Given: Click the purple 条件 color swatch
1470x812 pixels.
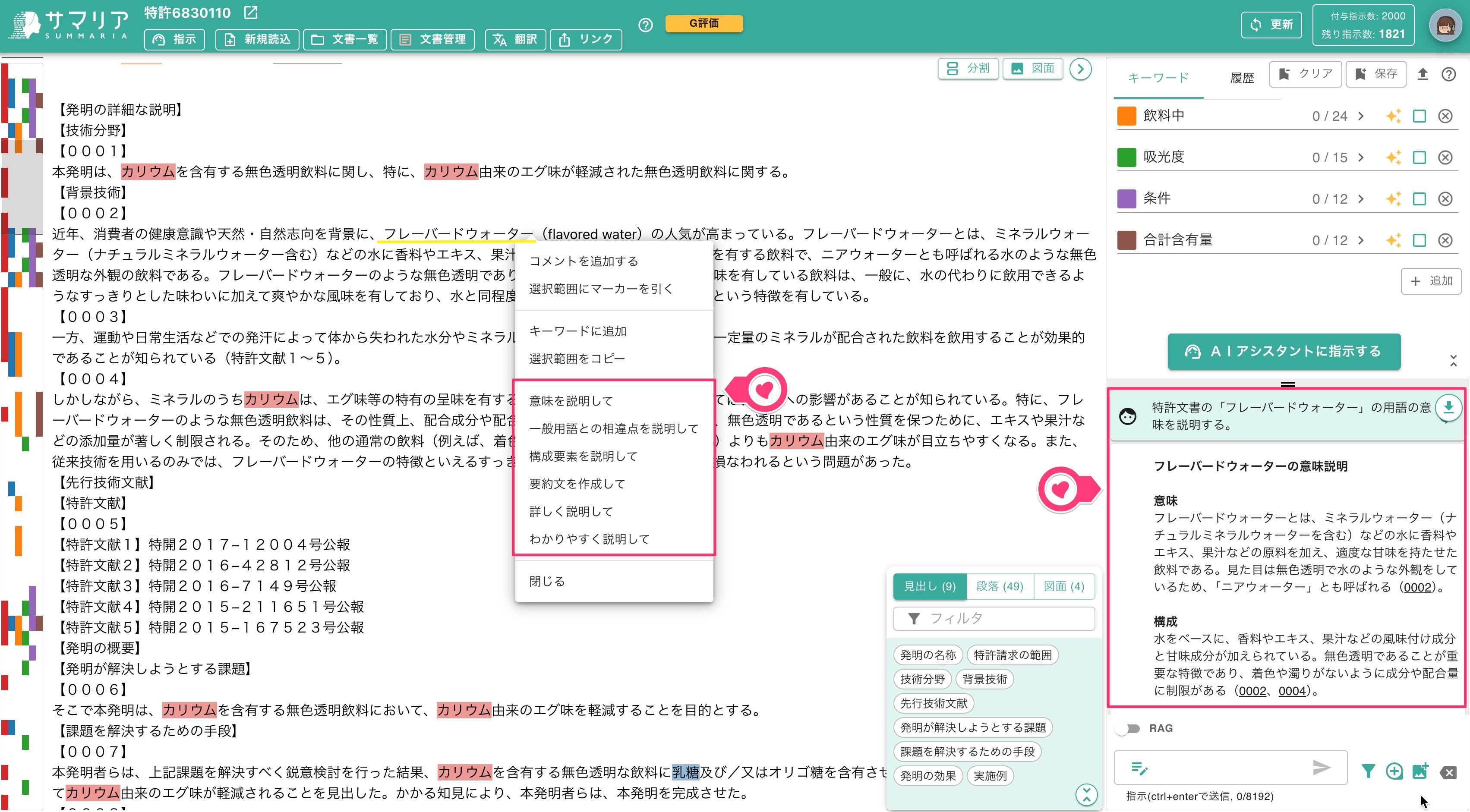Looking at the screenshot, I should coord(1126,199).
